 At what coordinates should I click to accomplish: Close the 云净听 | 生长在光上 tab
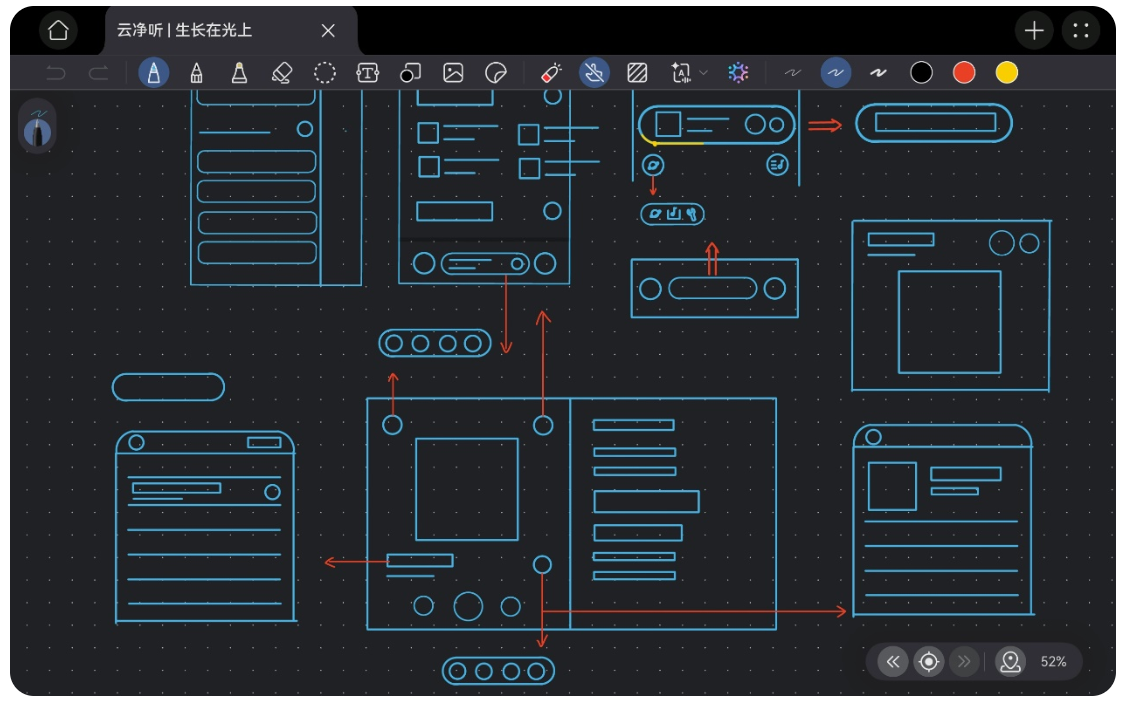click(x=328, y=30)
